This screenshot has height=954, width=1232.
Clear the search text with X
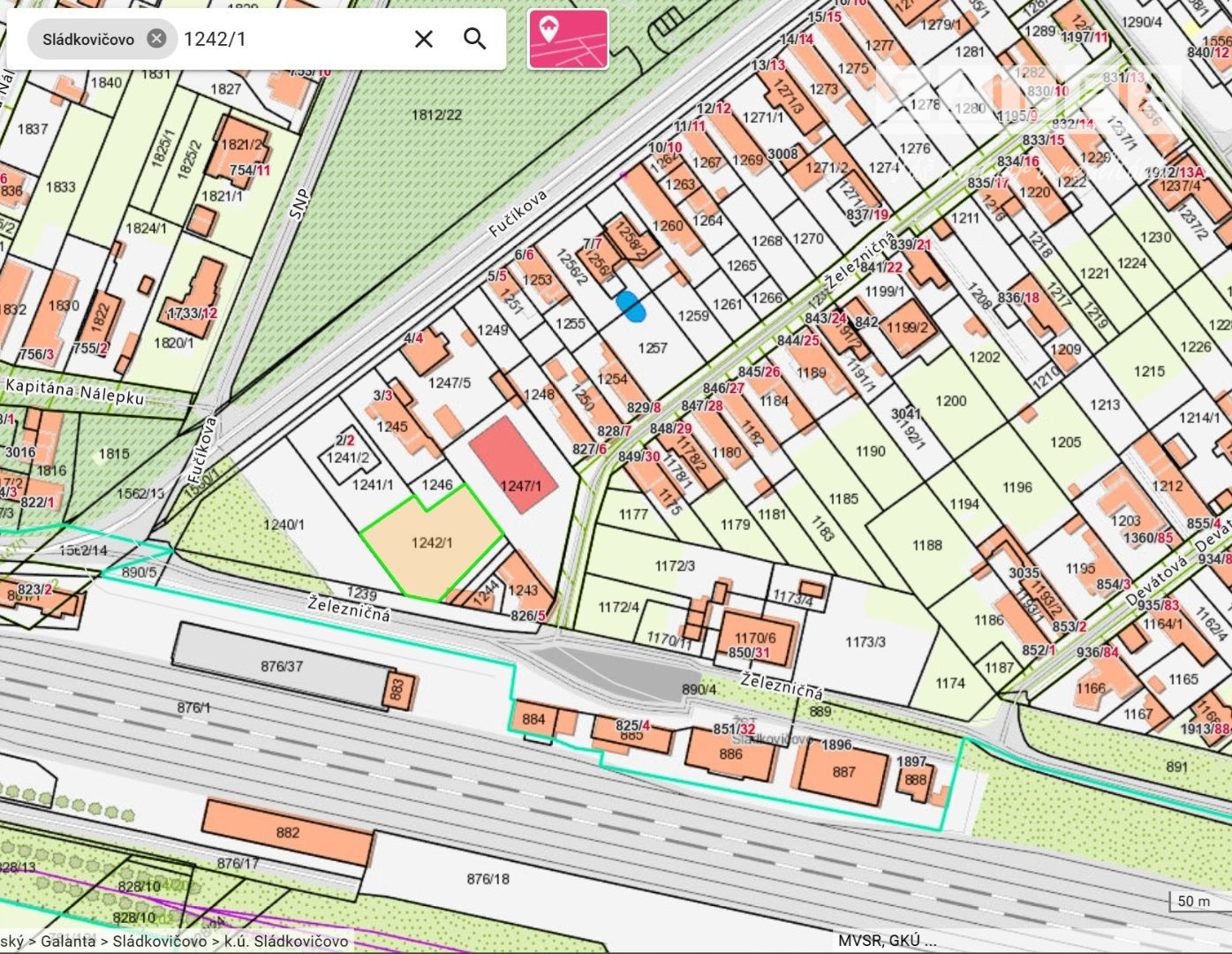point(424,39)
